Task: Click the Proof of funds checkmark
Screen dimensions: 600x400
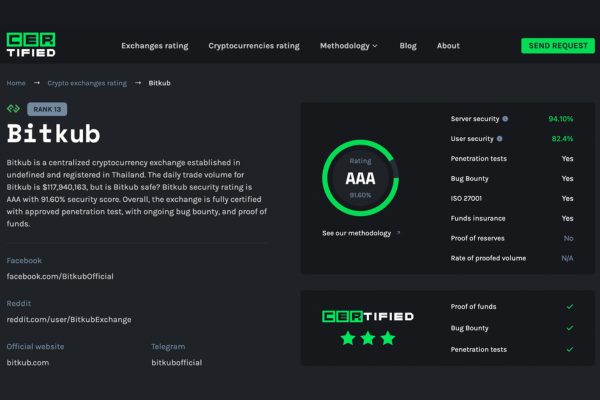Action: tap(570, 307)
